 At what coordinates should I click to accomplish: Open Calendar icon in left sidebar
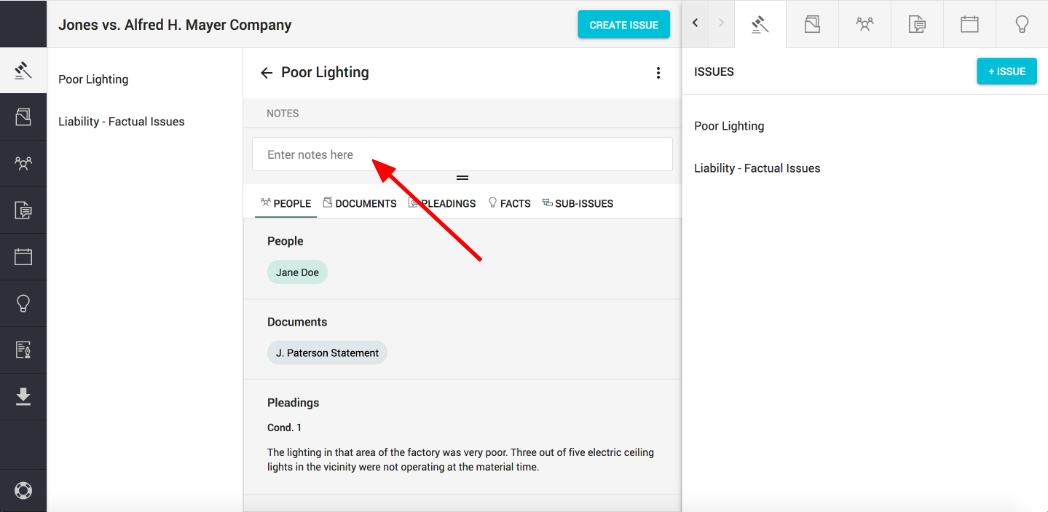pyautogui.click(x=23, y=257)
